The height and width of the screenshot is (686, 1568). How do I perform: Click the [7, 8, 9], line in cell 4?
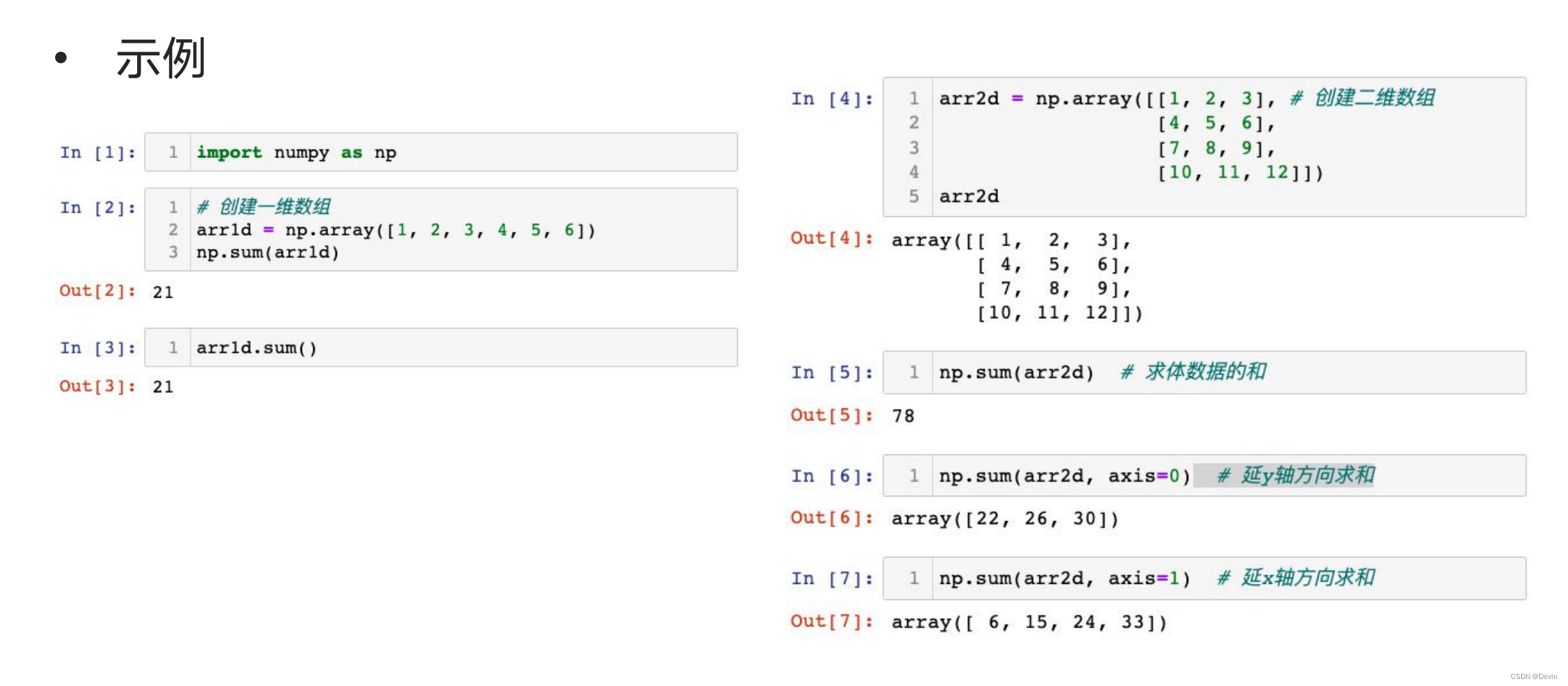click(1216, 148)
